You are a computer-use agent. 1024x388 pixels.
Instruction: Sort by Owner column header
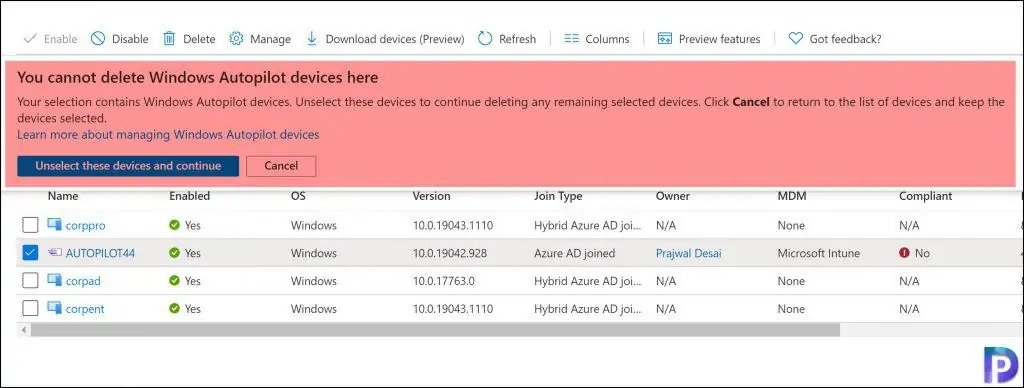pos(673,196)
